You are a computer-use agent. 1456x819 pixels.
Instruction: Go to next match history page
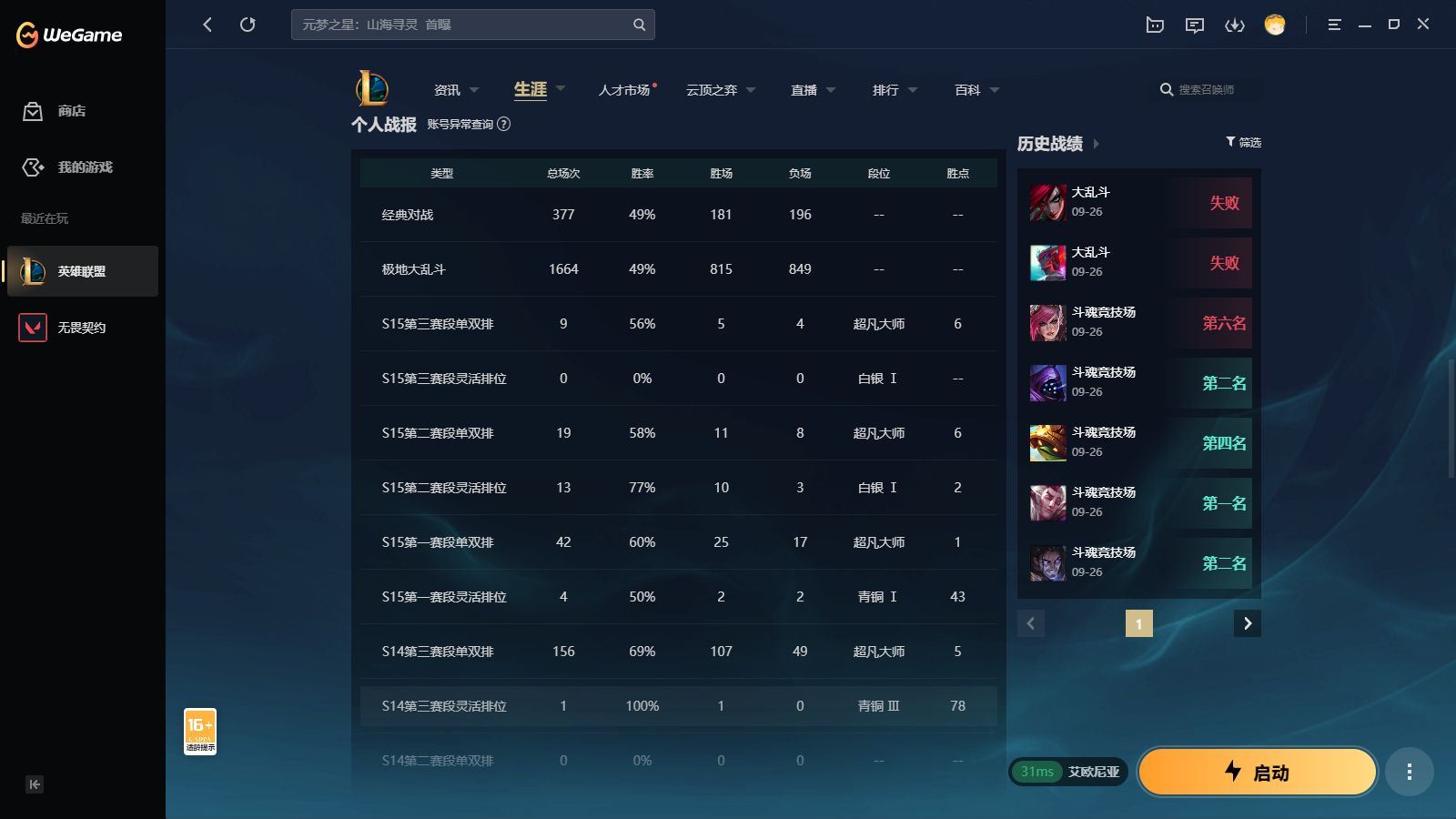[x=1248, y=623]
